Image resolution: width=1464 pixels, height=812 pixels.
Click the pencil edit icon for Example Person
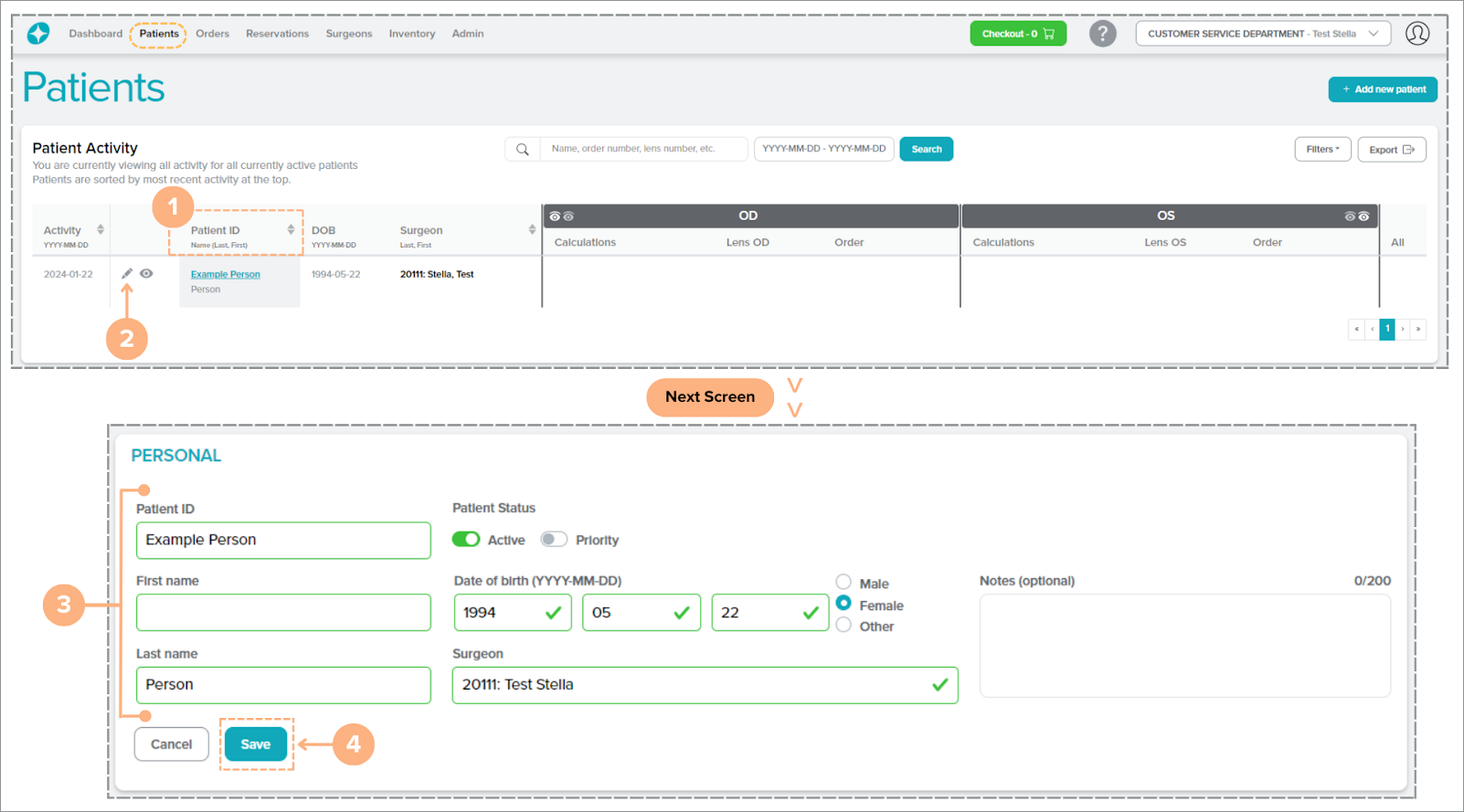[x=127, y=273]
